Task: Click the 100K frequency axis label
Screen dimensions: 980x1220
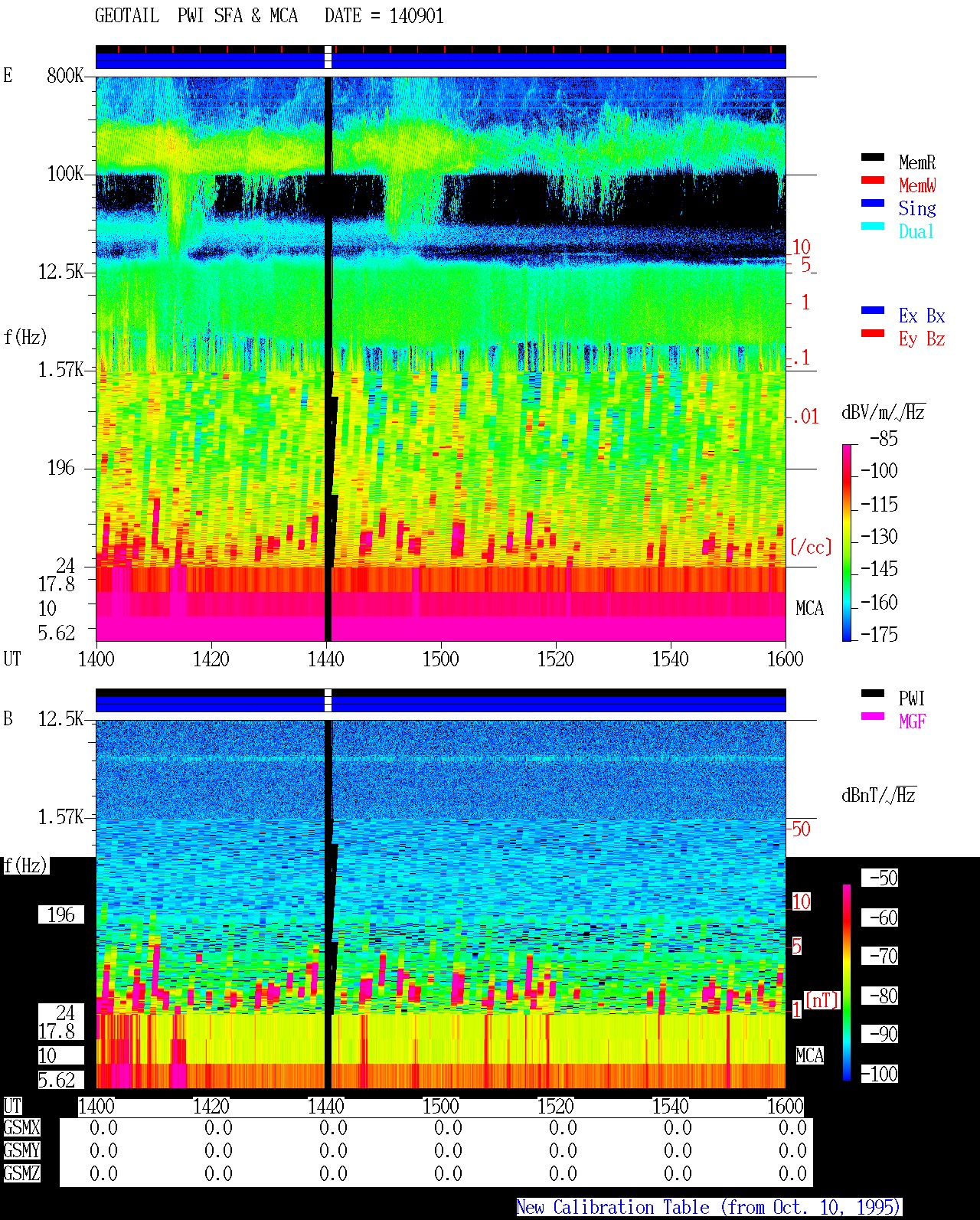Action: (x=65, y=173)
